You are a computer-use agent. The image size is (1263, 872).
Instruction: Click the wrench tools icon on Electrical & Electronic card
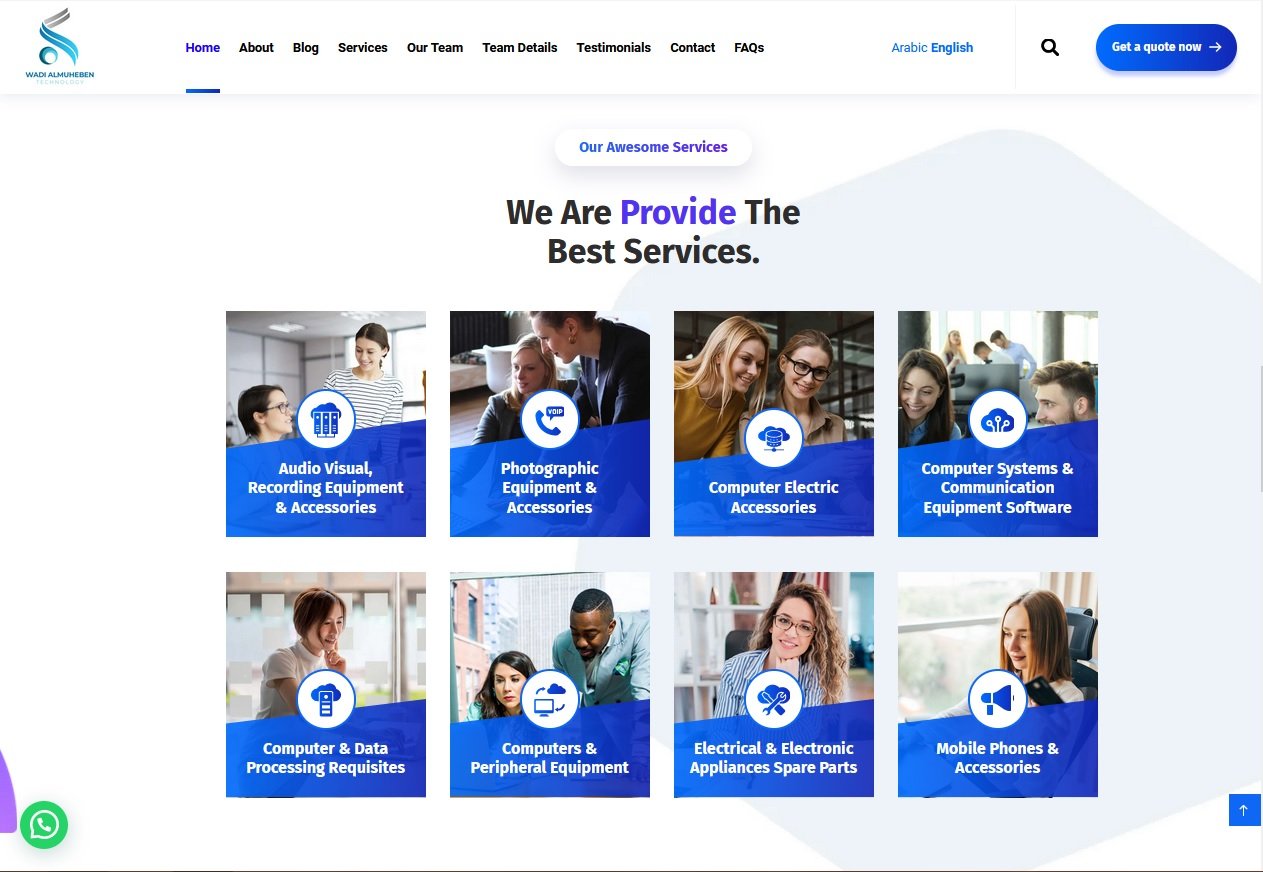pos(774,699)
